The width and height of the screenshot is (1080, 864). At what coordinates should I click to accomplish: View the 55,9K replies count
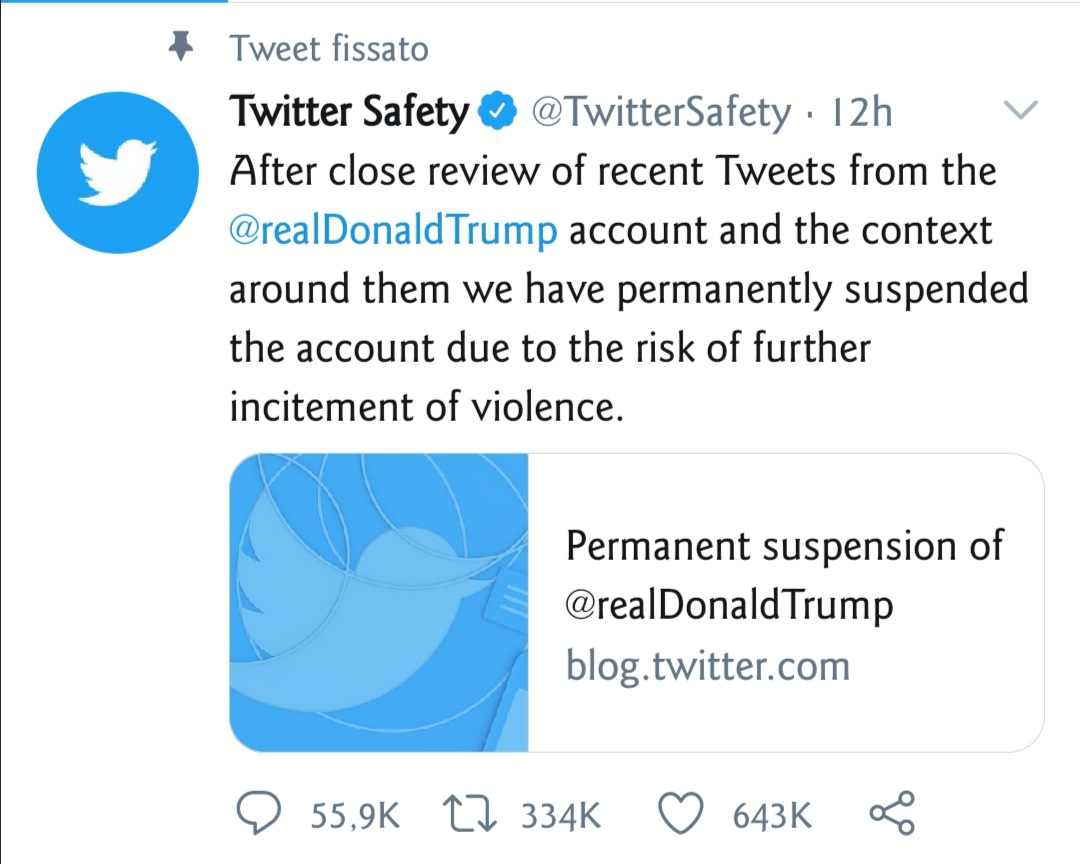355,816
